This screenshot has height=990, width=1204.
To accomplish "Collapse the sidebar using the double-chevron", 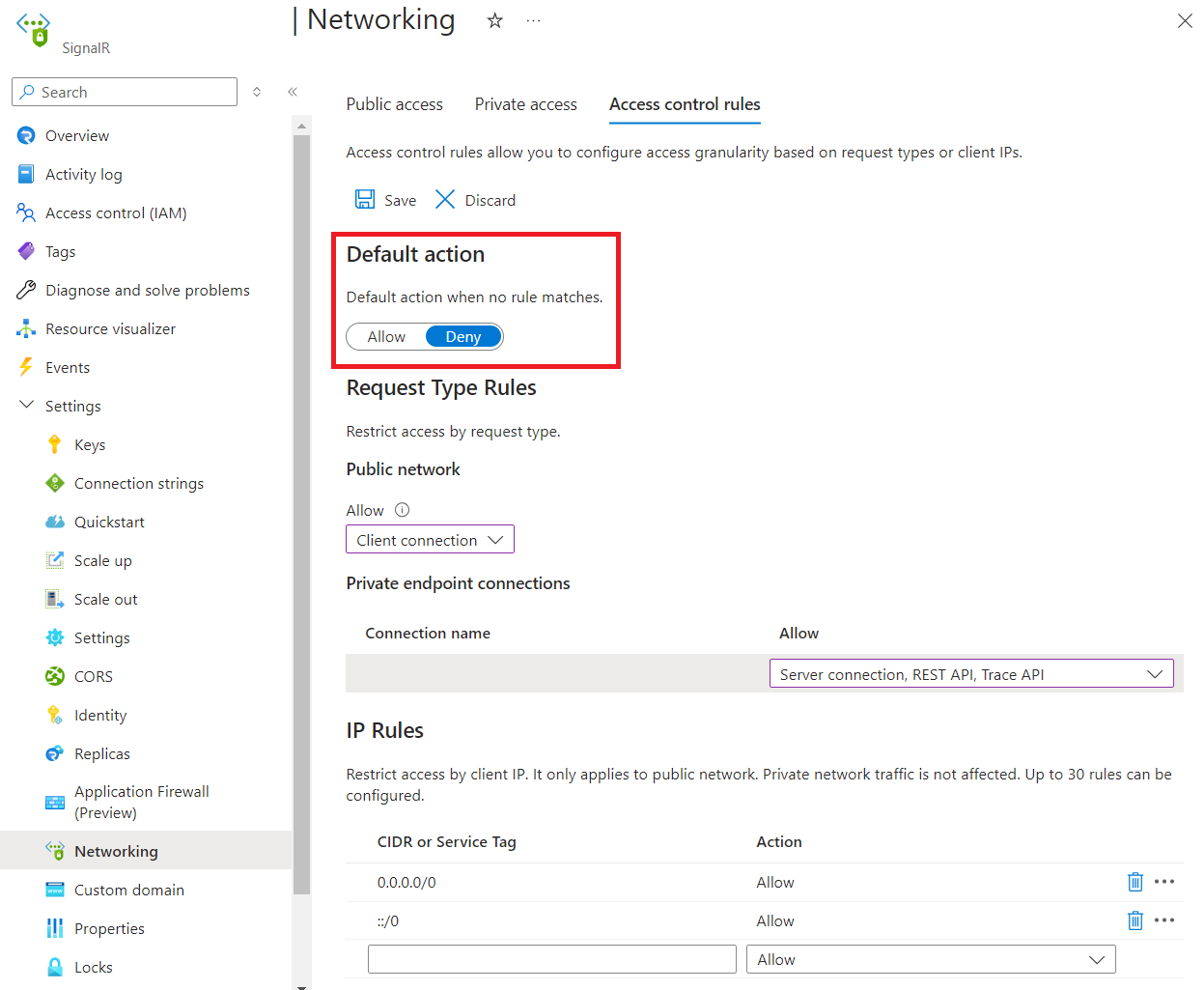I will click(293, 92).
